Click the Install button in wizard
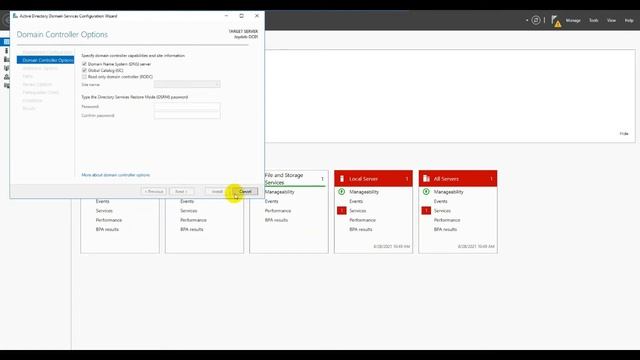 tap(217, 191)
